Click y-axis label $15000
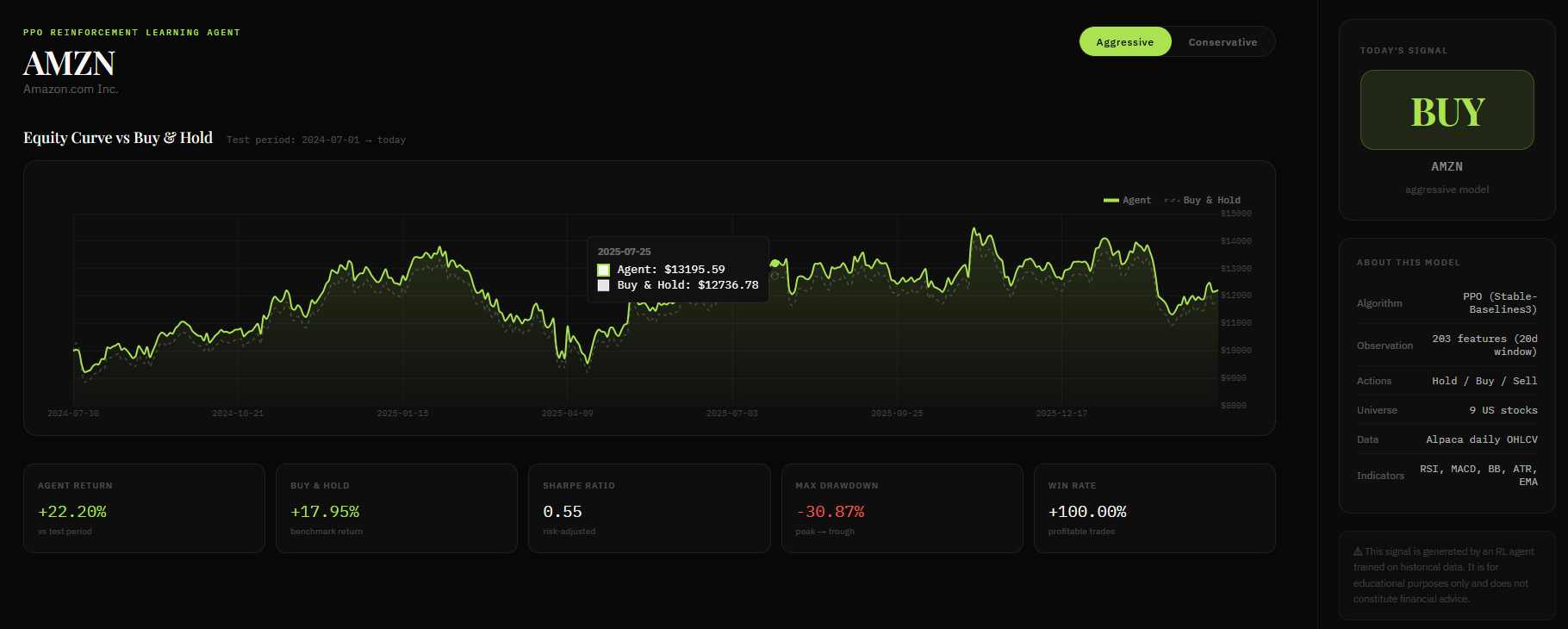This screenshot has height=629, width=1568. coord(1236,214)
